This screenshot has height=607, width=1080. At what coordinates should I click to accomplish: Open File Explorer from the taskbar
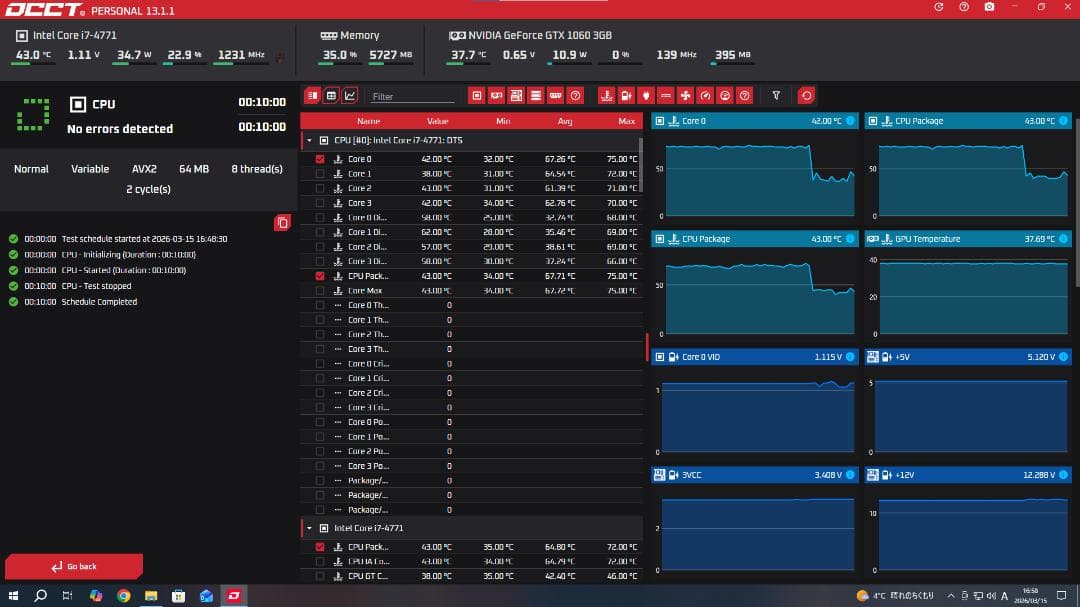click(151, 596)
